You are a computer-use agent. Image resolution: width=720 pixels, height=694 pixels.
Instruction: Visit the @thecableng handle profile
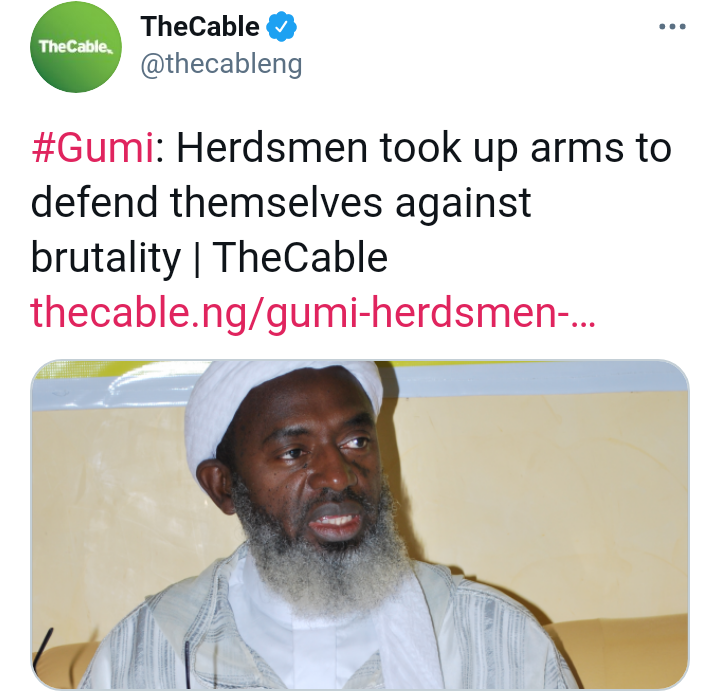click(221, 64)
